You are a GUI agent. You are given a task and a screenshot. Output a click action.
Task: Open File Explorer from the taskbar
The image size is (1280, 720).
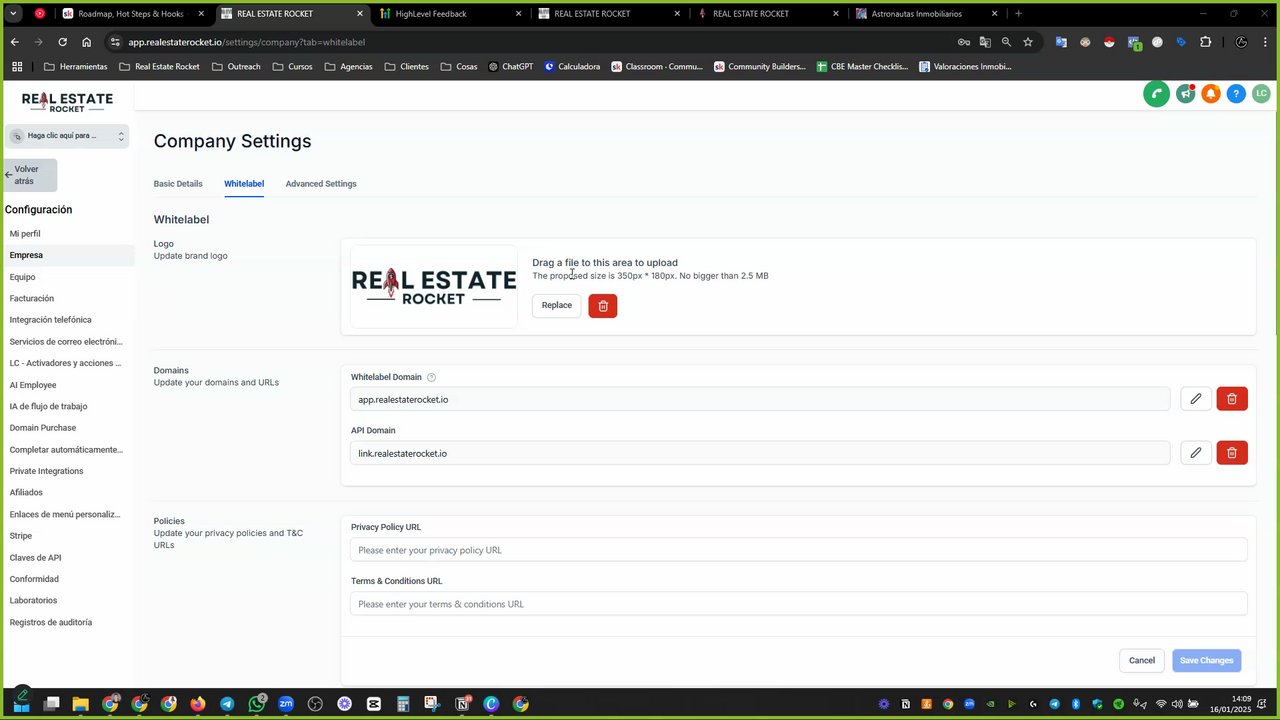point(81,704)
